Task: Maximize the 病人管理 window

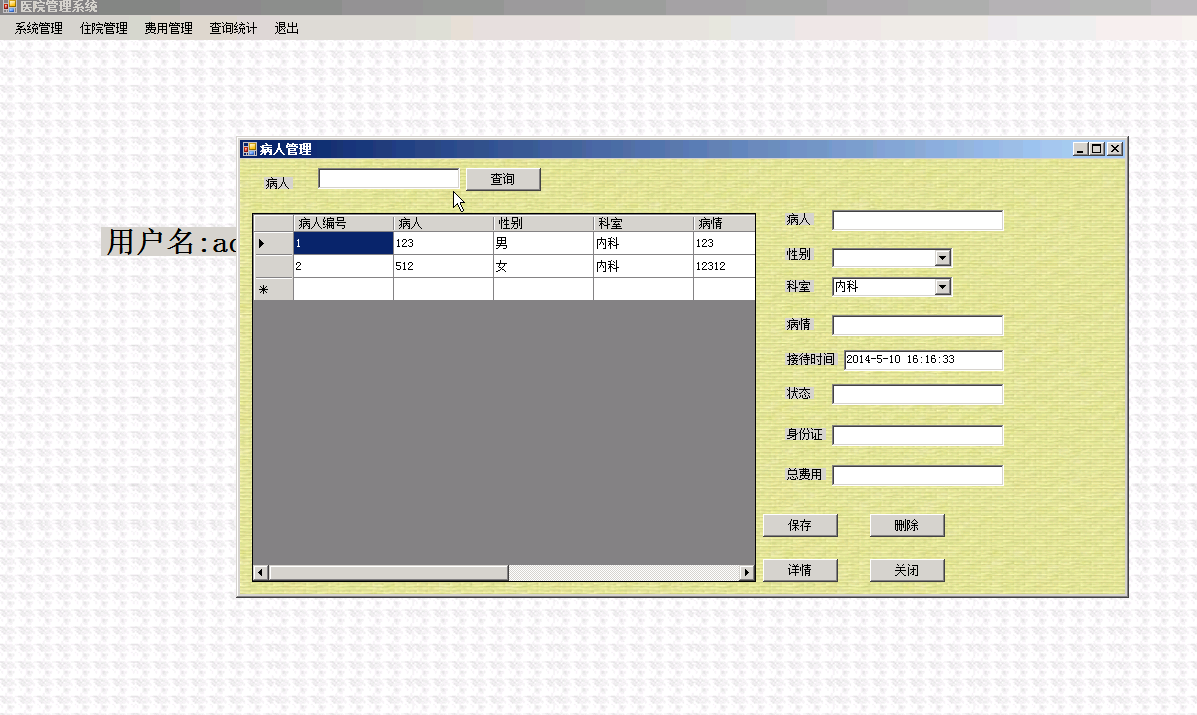Action: tap(1097, 149)
